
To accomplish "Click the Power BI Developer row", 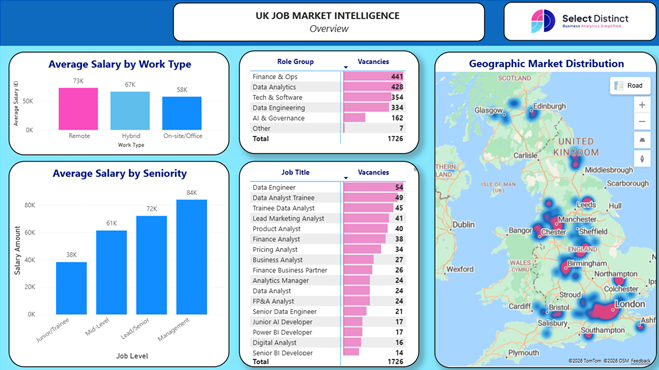I will coord(328,332).
